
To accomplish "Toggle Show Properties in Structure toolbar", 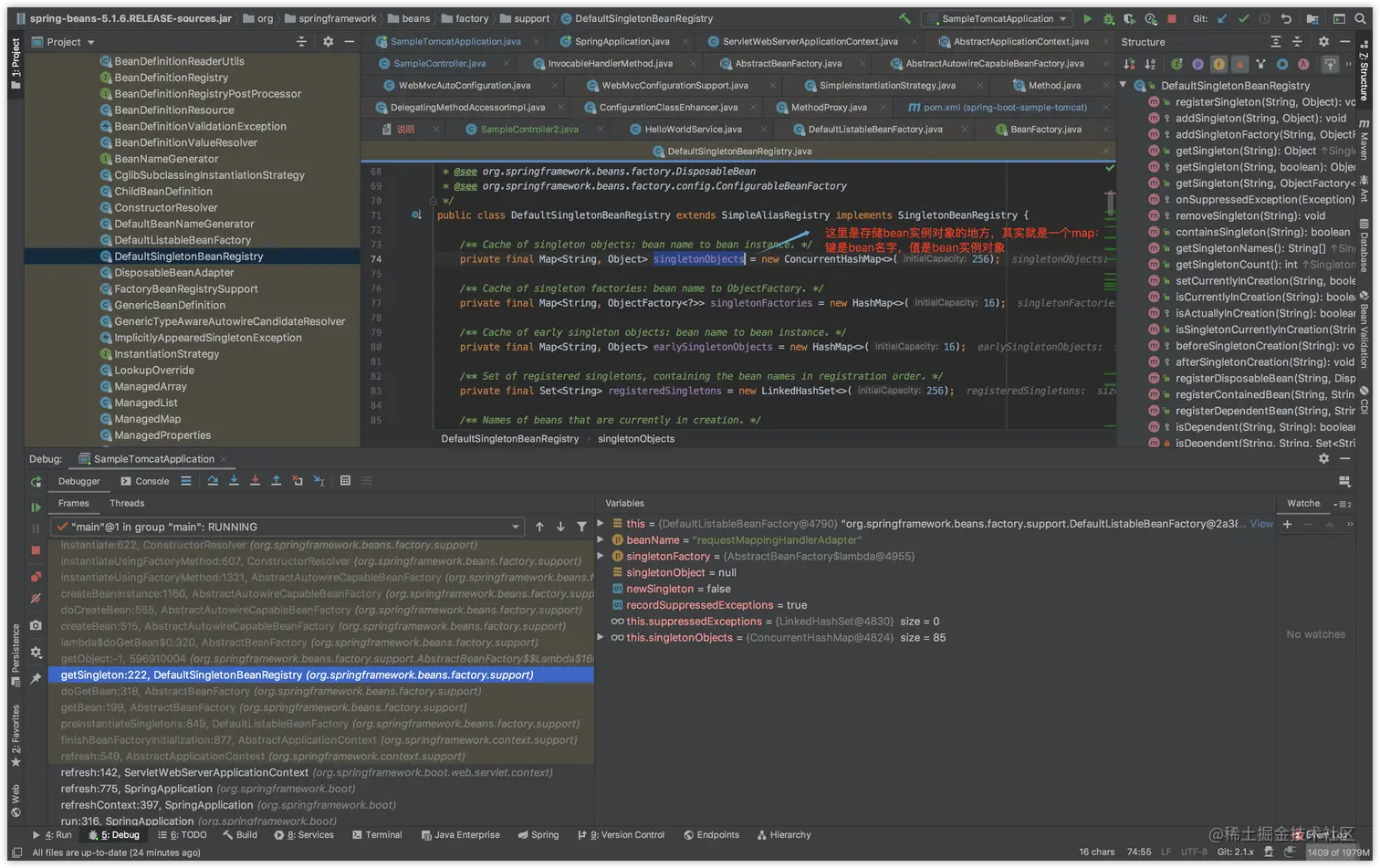I will (1197, 64).
